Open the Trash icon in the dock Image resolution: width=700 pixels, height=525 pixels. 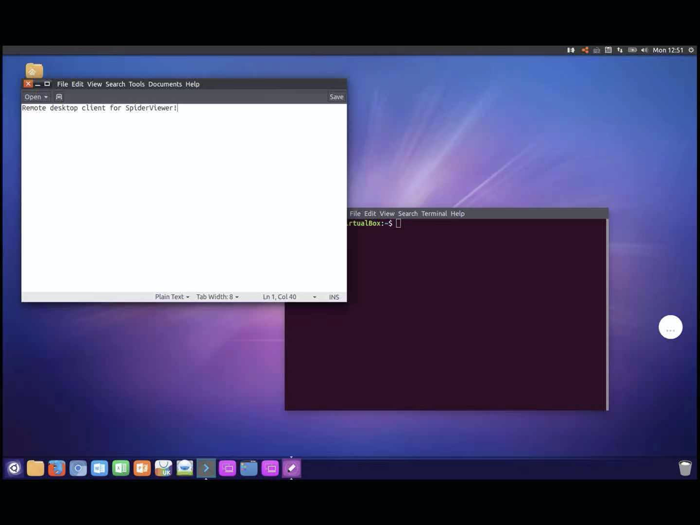point(685,468)
